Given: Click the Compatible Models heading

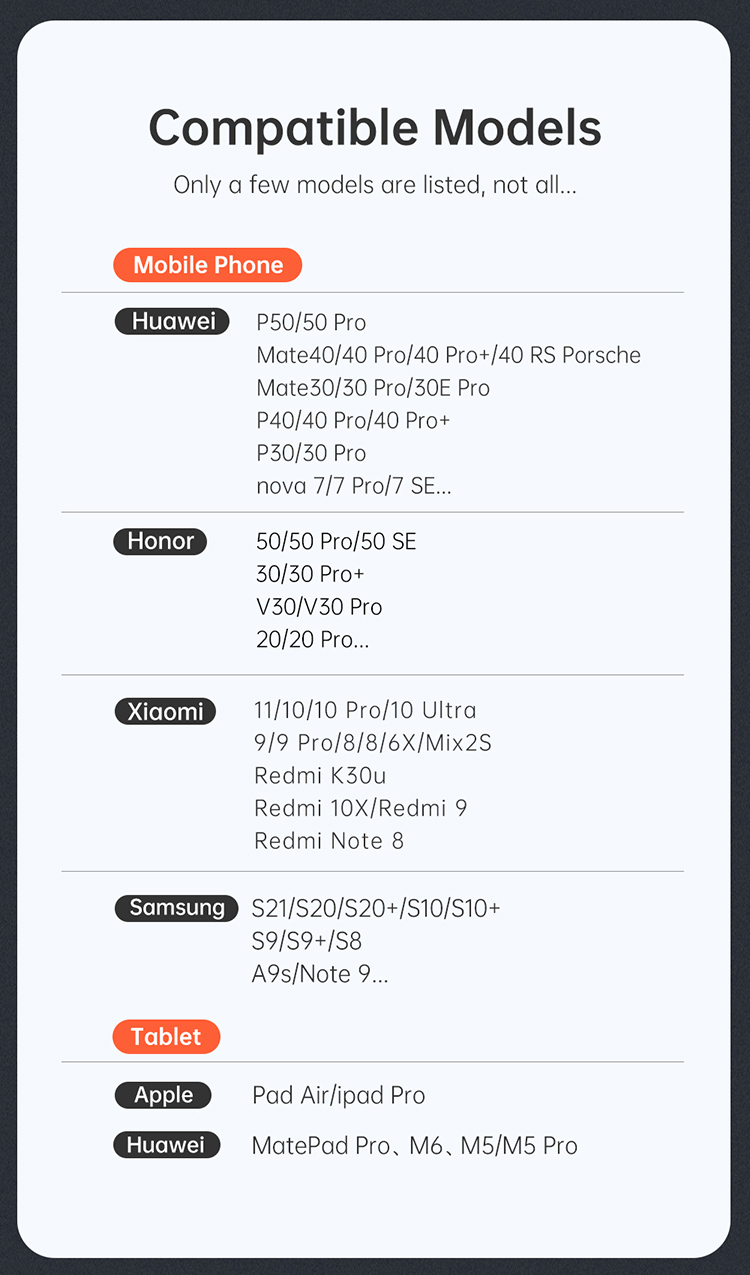Looking at the screenshot, I should [375, 128].
